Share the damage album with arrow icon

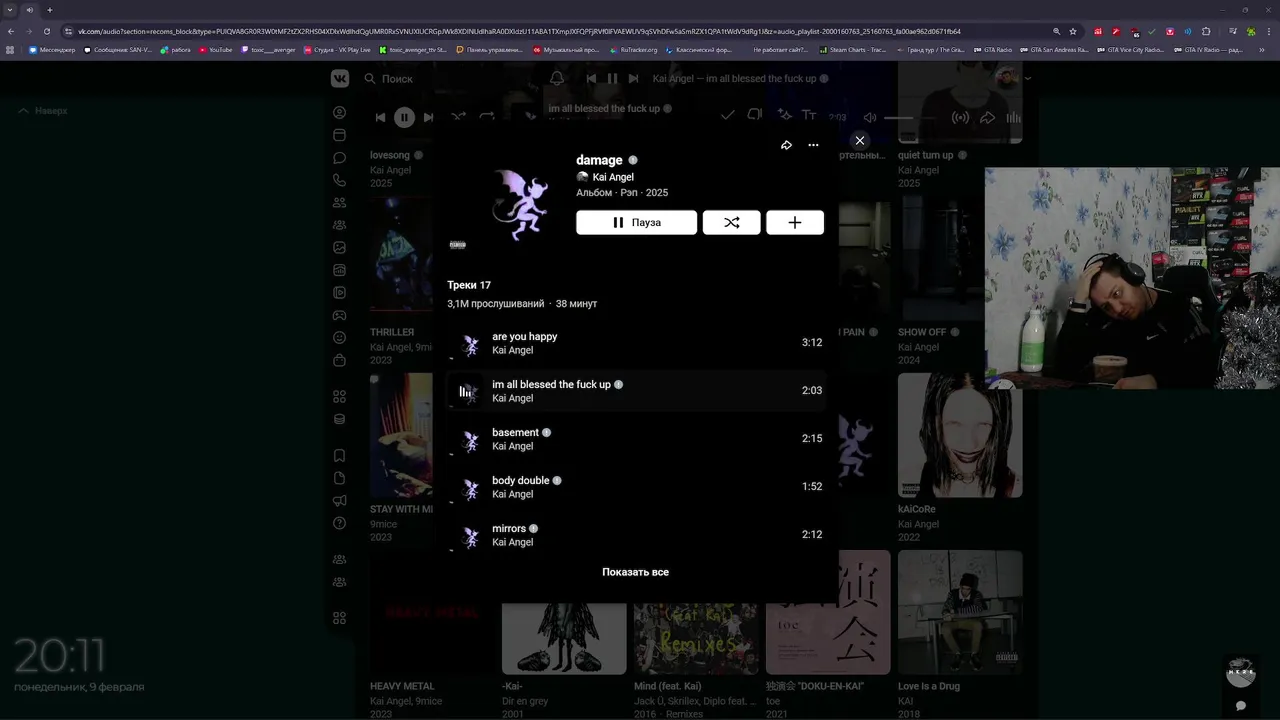[786, 145]
